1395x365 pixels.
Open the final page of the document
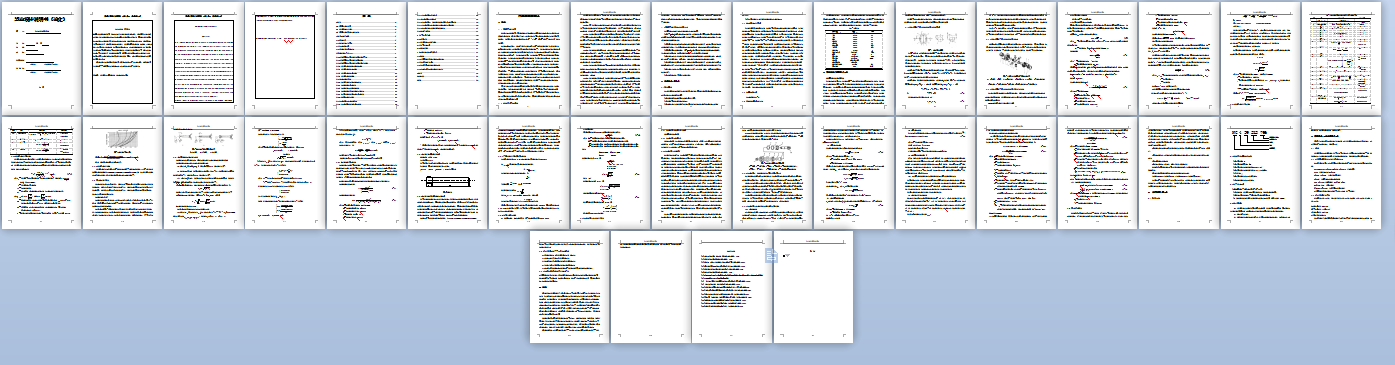coord(813,287)
